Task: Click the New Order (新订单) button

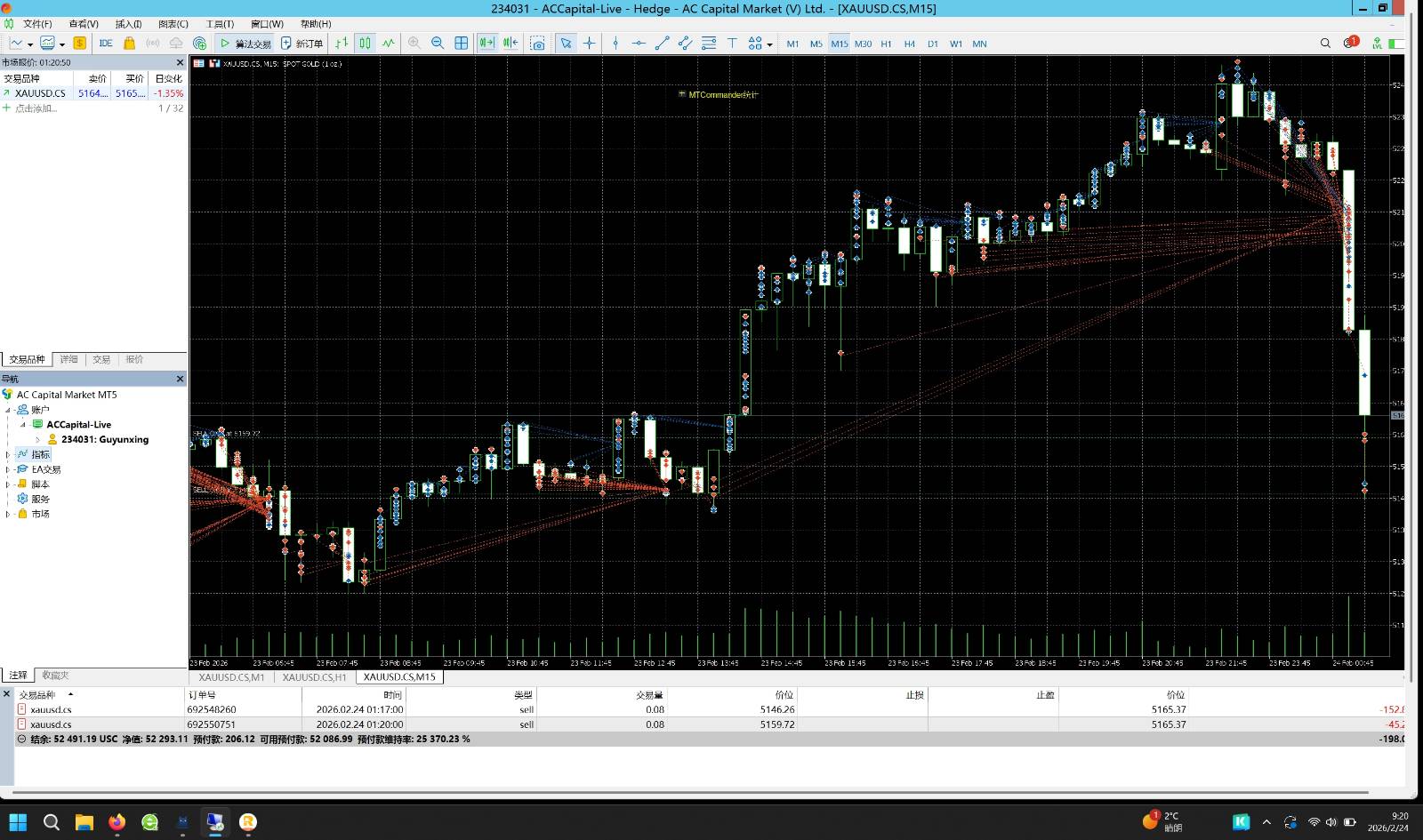Action: (x=301, y=43)
